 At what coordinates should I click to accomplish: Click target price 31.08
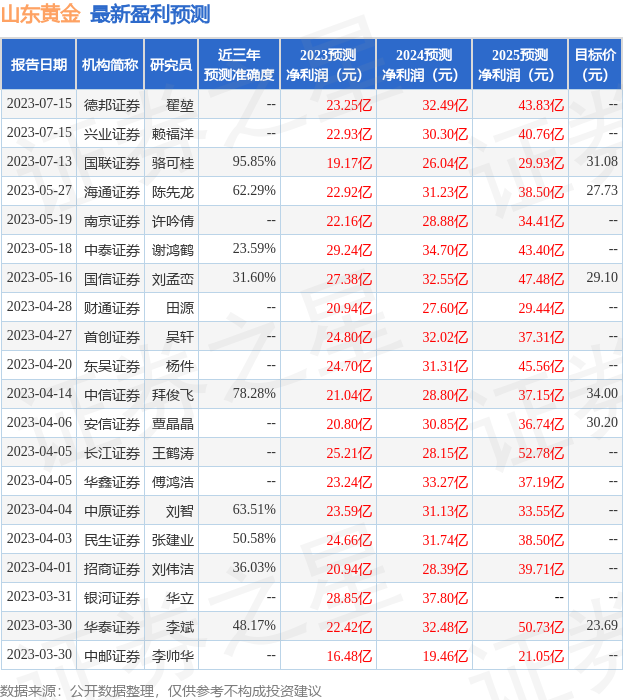[x=602, y=161]
